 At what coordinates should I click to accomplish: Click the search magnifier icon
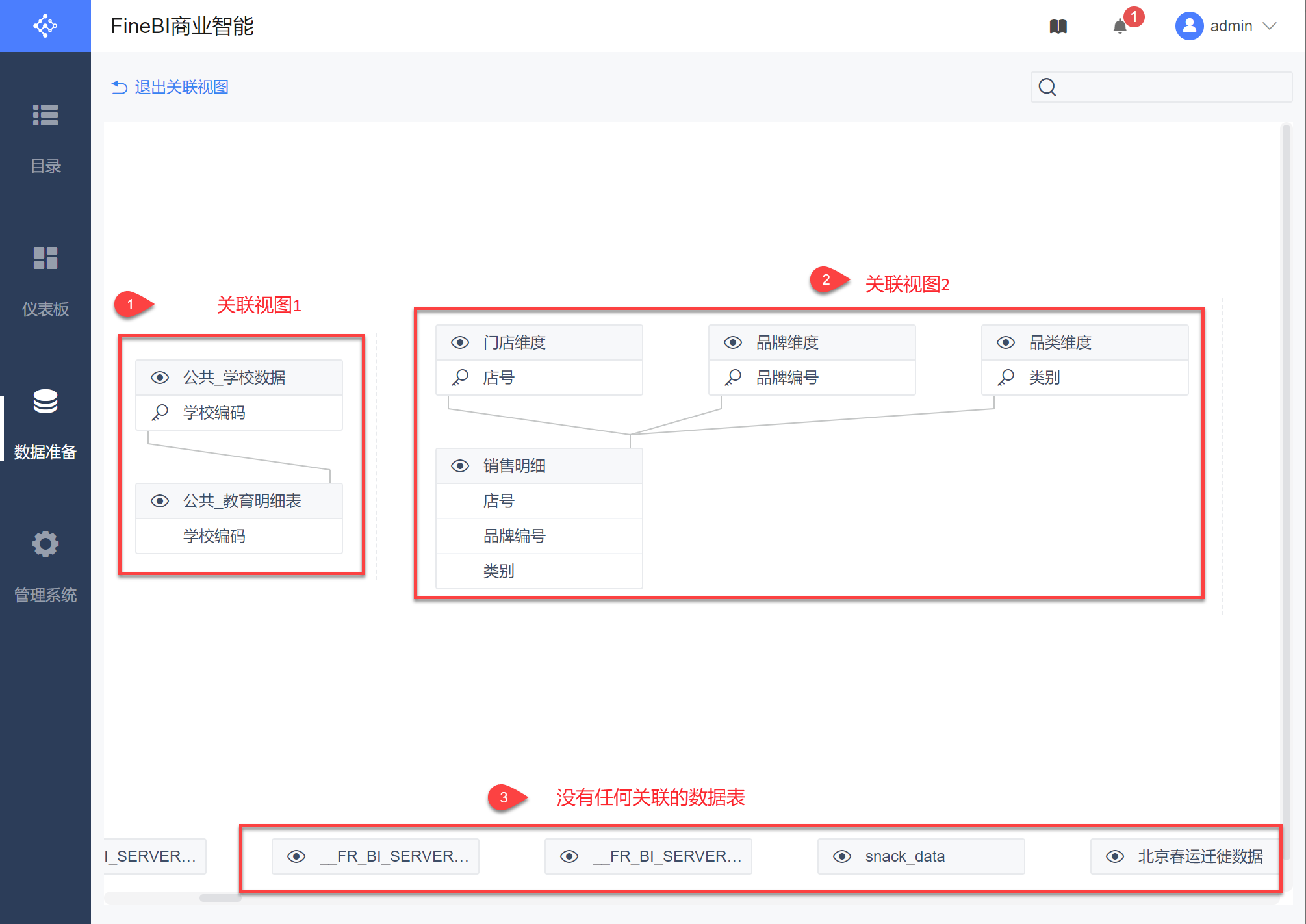(x=1047, y=87)
